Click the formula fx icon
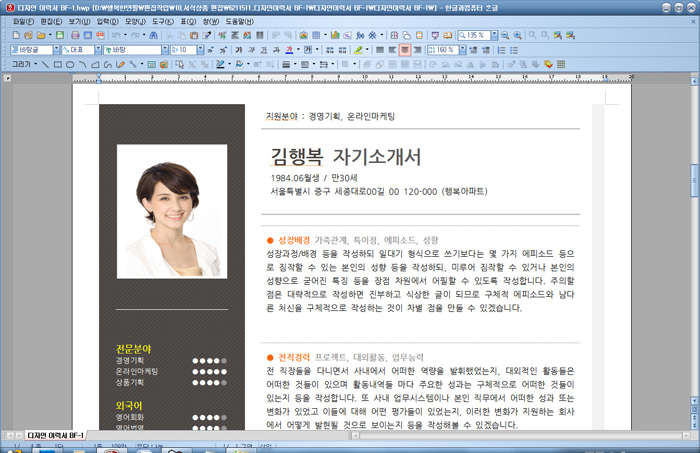The height and width of the screenshot is (453, 700). [360, 35]
